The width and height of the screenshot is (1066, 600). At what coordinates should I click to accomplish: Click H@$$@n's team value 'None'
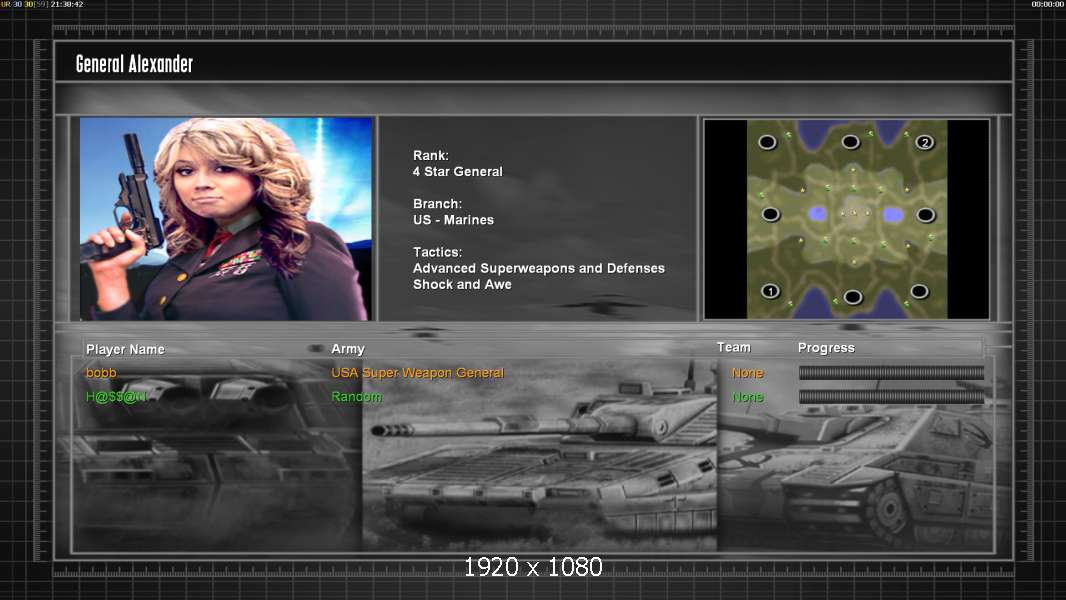pyautogui.click(x=747, y=397)
